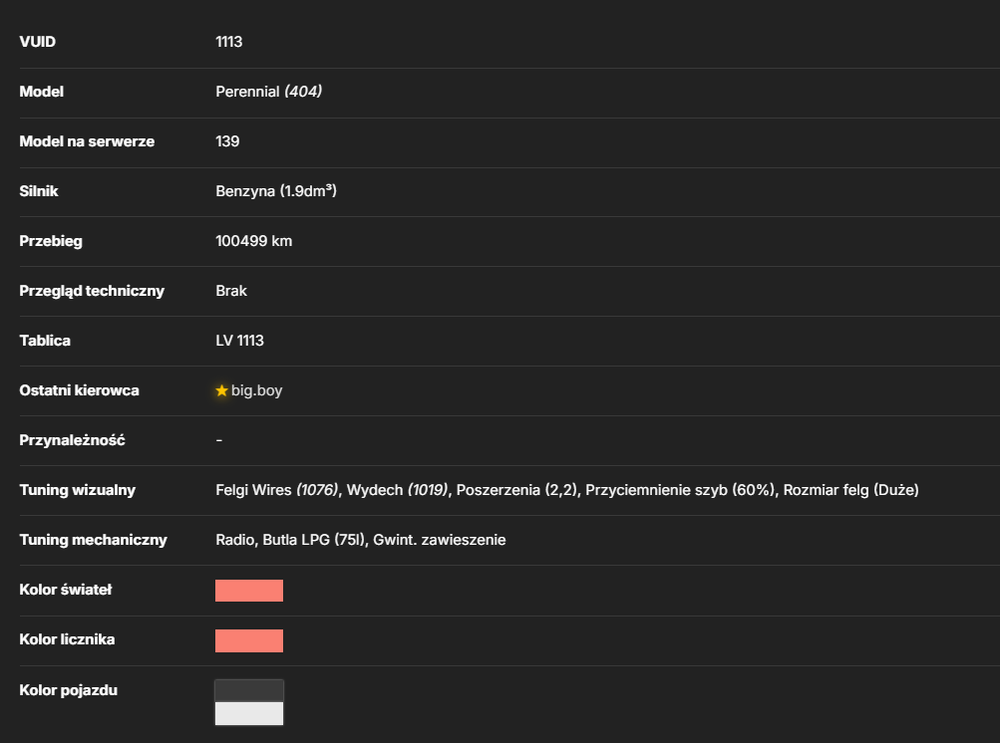Click the Przegląd techniczny label
Viewport: 1000px width, 743px height.
pos(92,290)
